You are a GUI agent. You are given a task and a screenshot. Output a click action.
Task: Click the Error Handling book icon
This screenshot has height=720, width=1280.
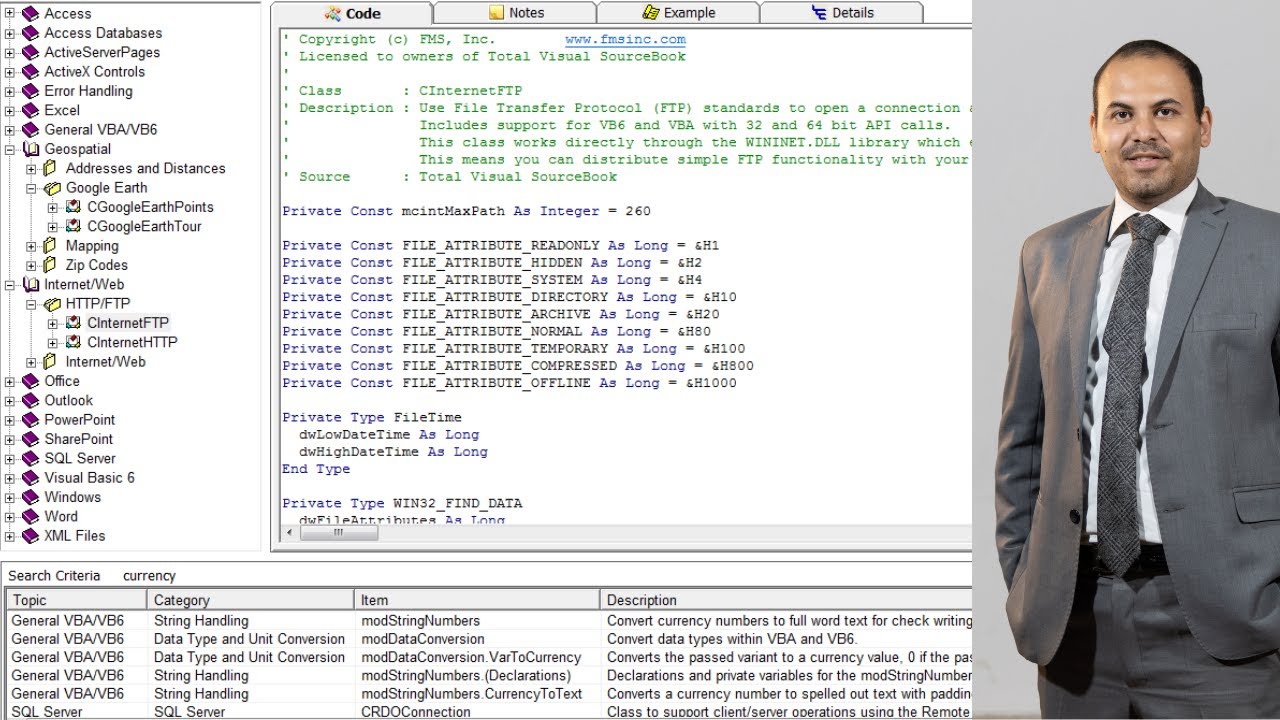click(30, 91)
